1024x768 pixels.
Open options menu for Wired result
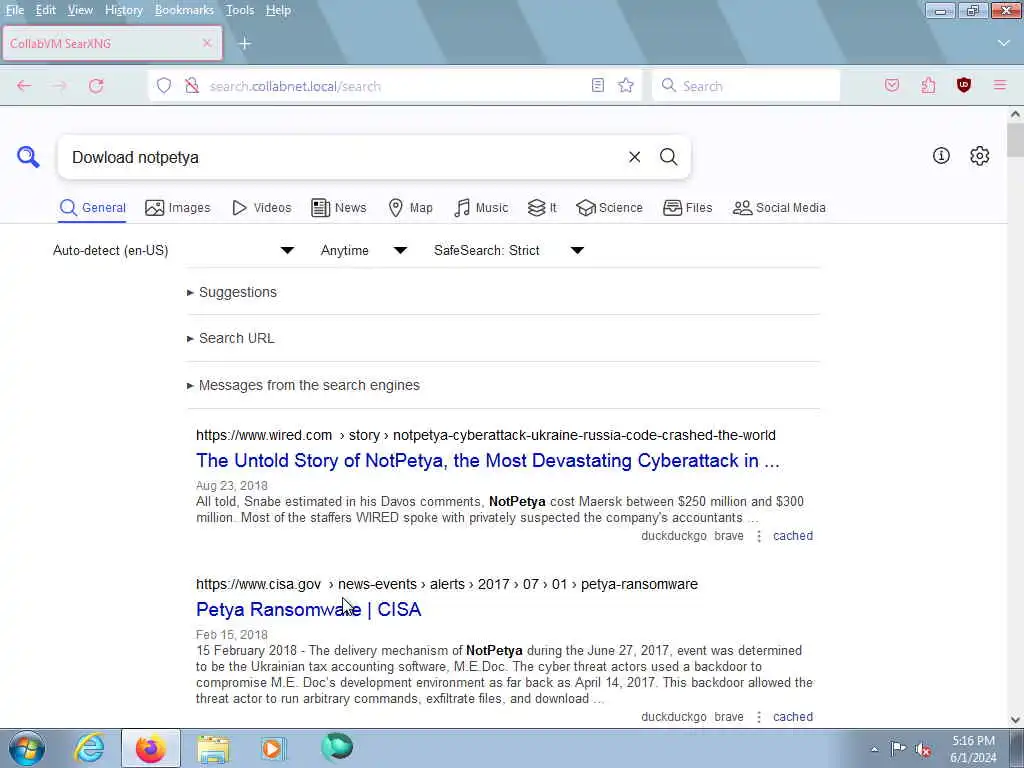[x=758, y=536]
